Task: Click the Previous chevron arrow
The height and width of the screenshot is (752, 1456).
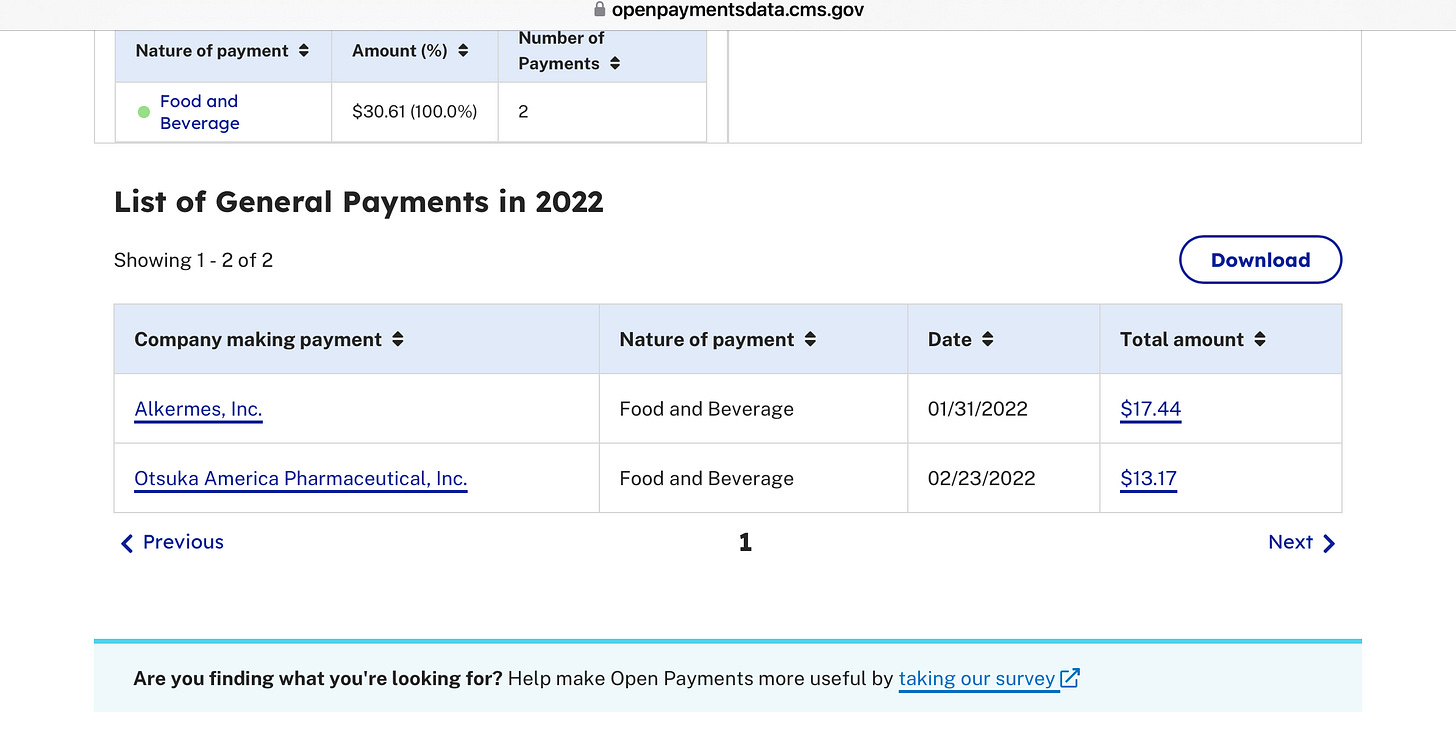Action: 127,543
